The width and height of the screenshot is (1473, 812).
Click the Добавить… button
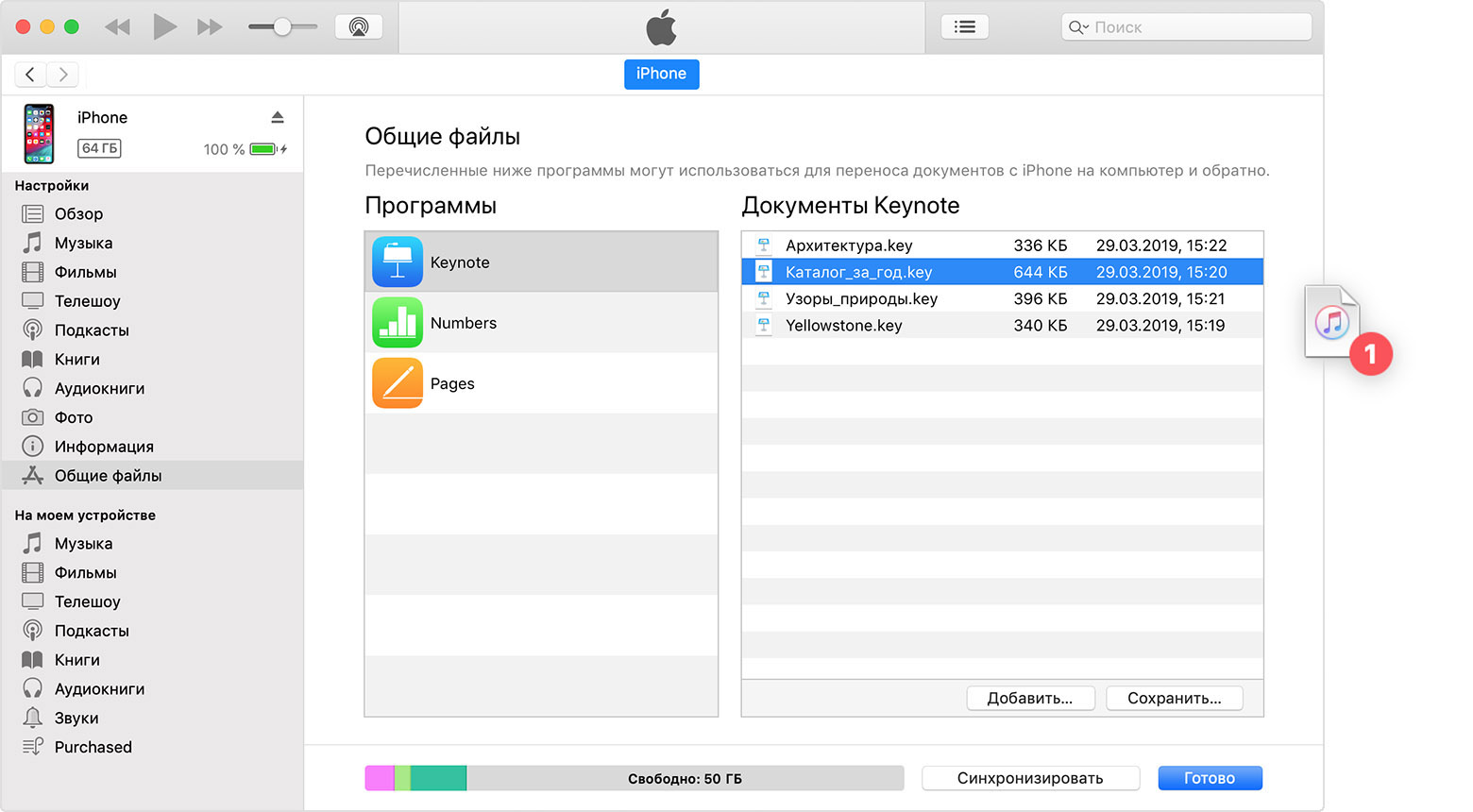click(1030, 699)
